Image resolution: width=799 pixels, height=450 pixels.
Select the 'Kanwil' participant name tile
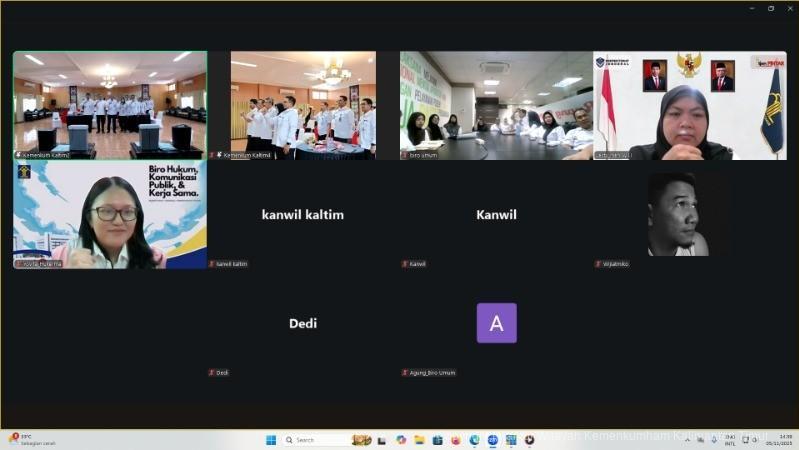click(x=496, y=215)
